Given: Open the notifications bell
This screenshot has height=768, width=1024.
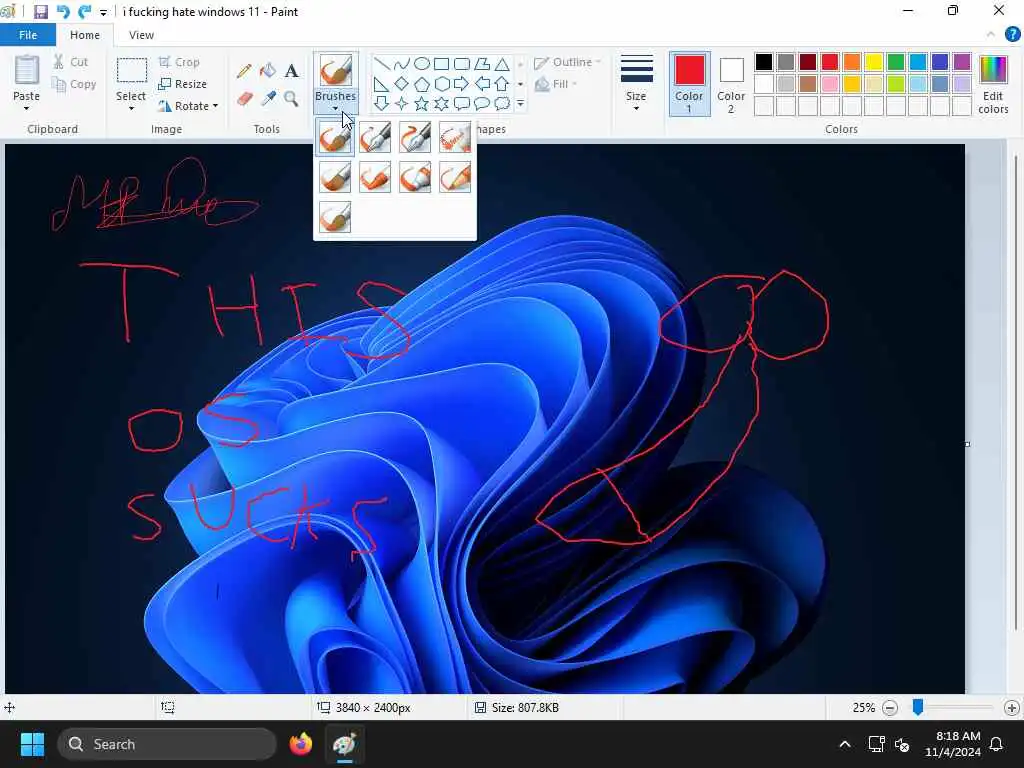Looking at the screenshot, I should [996, 744].
